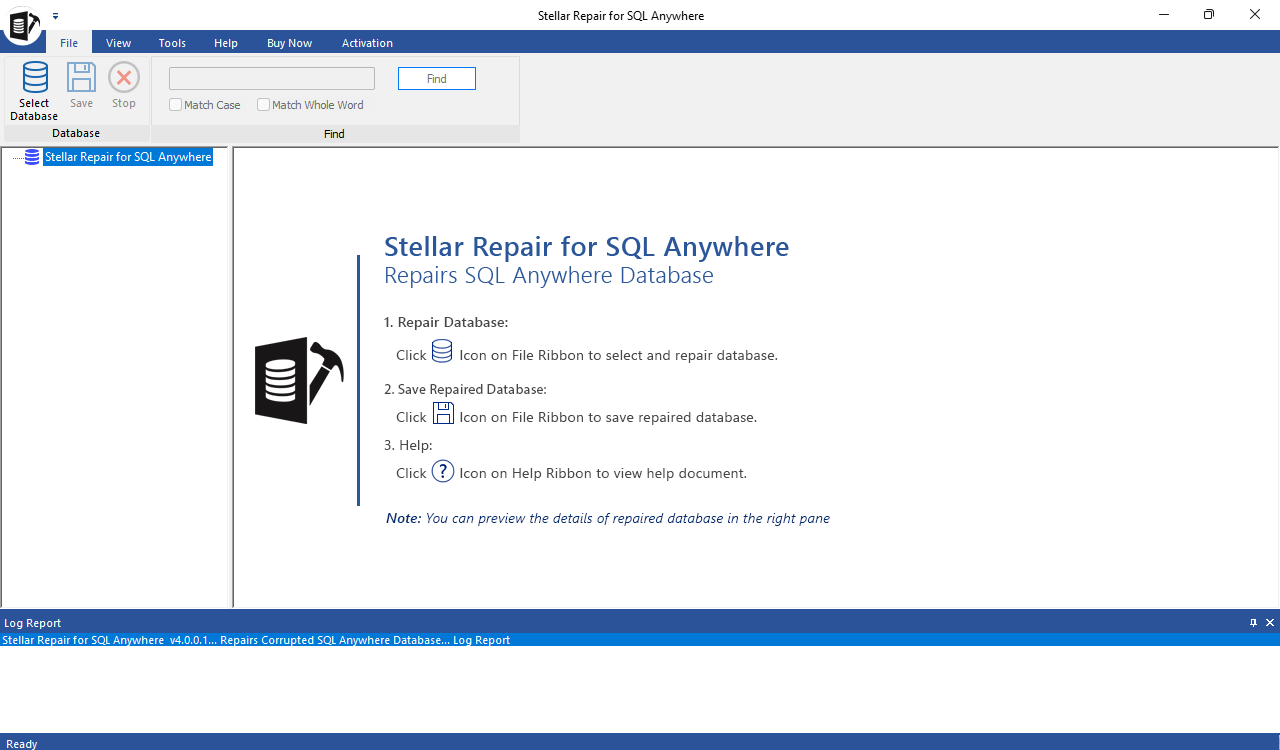This screenshot has height=750, width=1280.
Task: Click the '3. Help:' heading
Action: point(408,445)
